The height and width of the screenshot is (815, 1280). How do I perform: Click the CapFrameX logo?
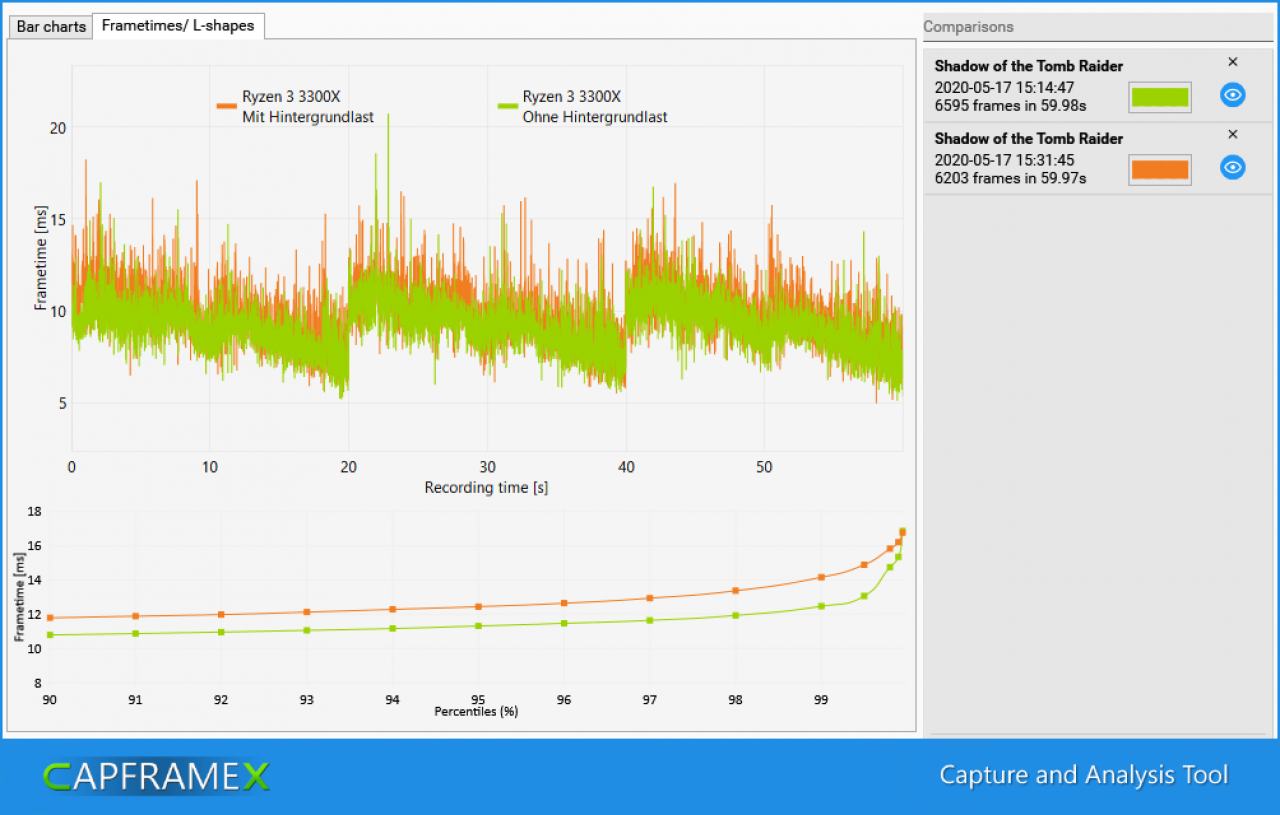pos(156,776)
